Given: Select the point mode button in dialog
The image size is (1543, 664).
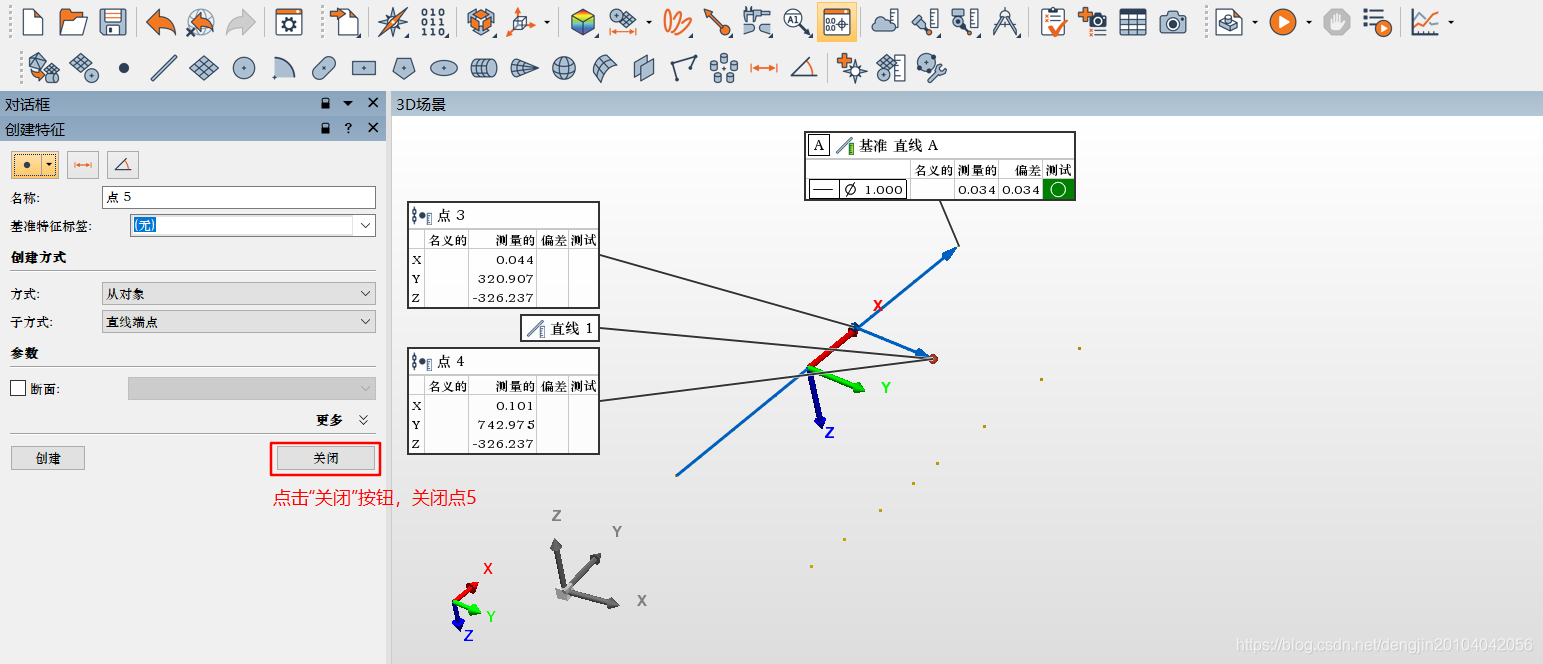Looking at the screenshot, I should (27, 165).
